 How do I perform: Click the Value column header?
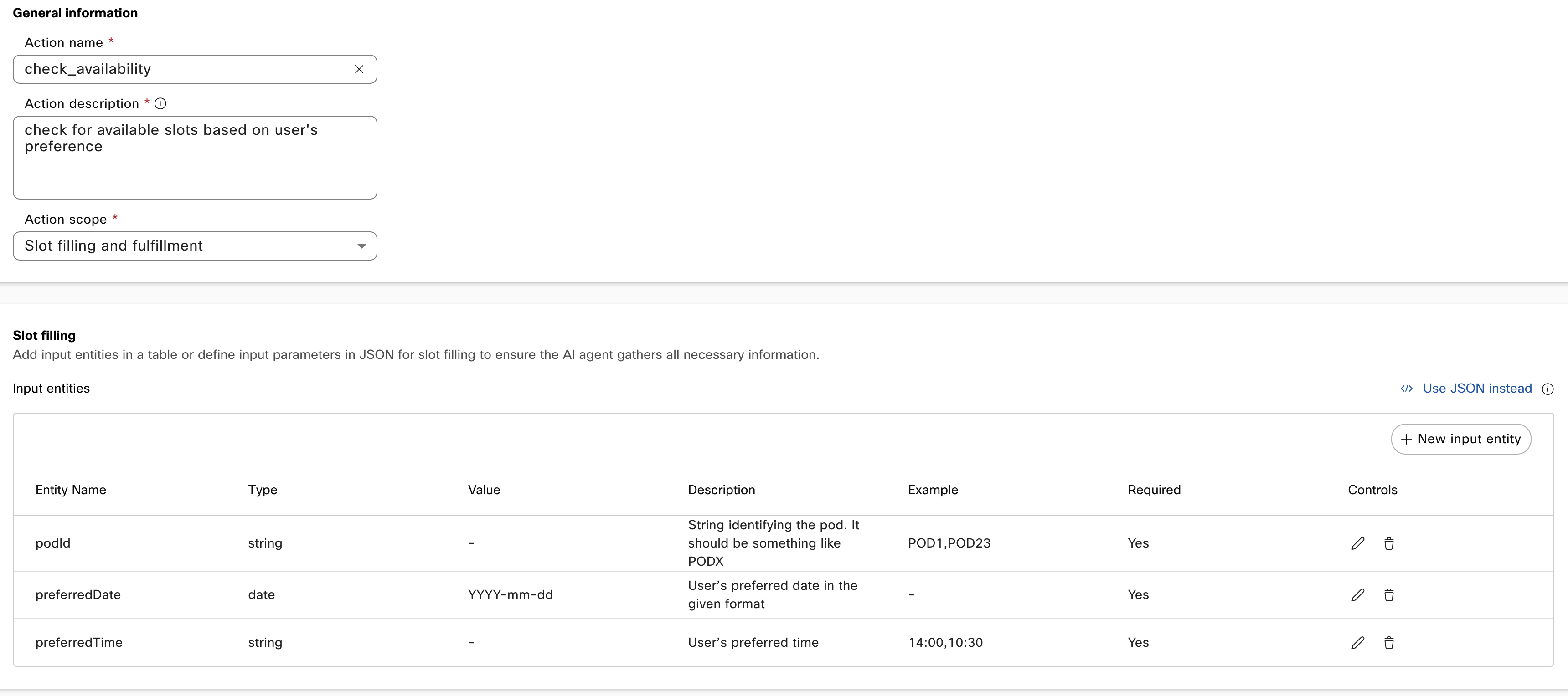pyautogui.click(x=484, y=491)
